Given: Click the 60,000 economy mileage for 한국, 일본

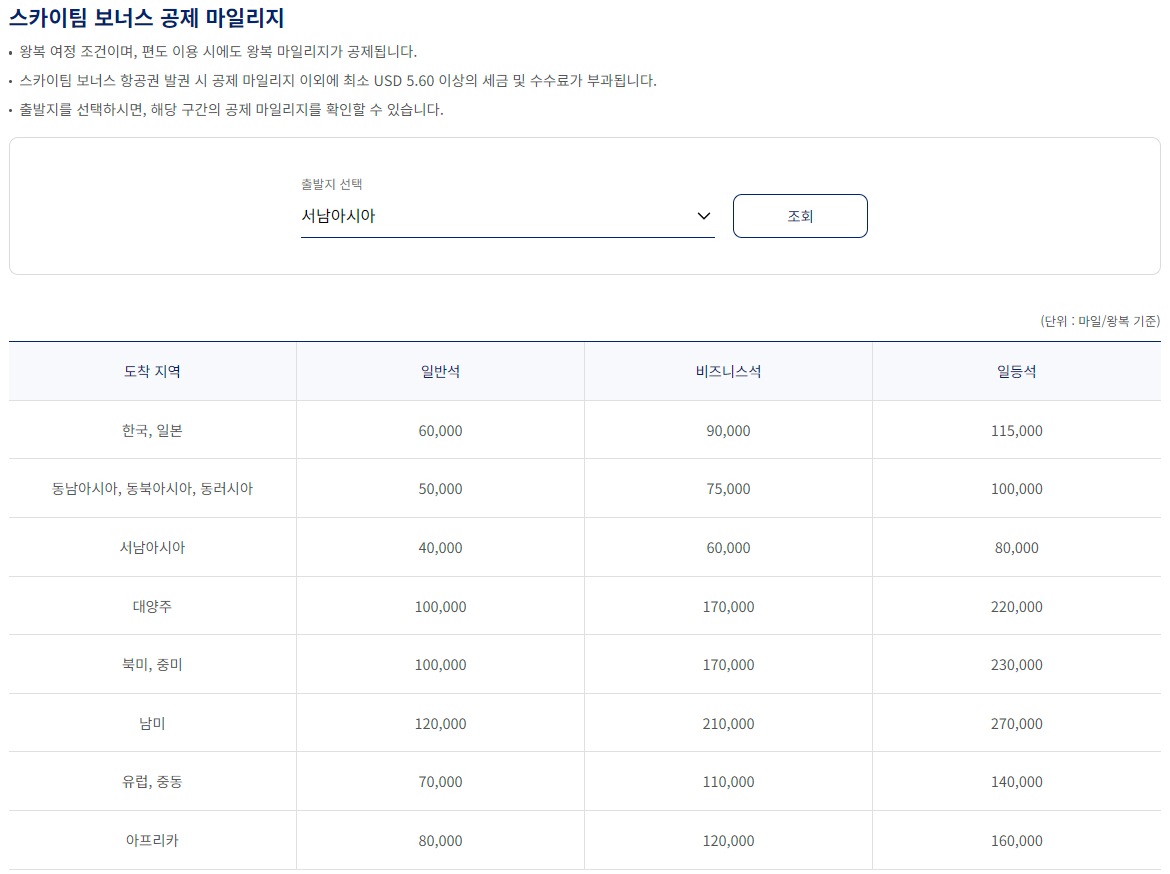Looking at the screenshot, I should point(439,429).
